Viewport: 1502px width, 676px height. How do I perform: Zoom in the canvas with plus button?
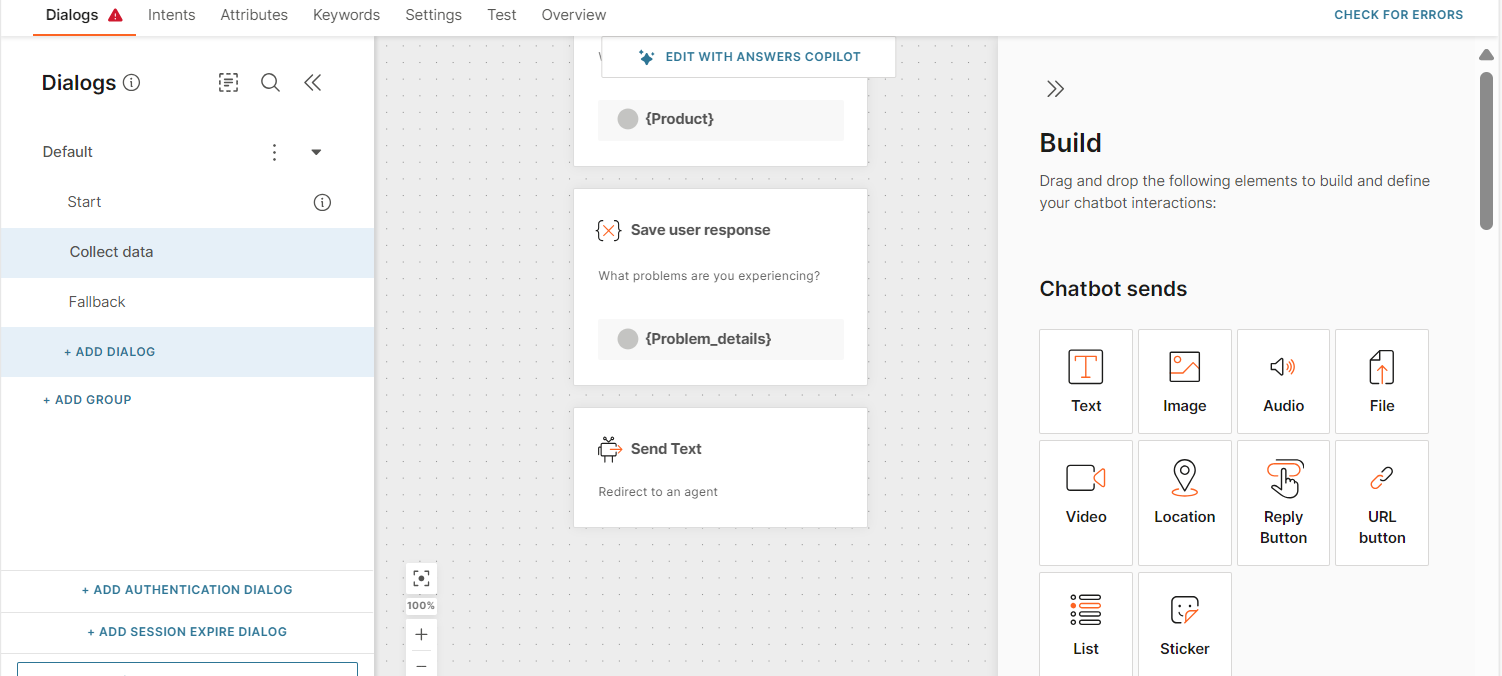[421, 634]
